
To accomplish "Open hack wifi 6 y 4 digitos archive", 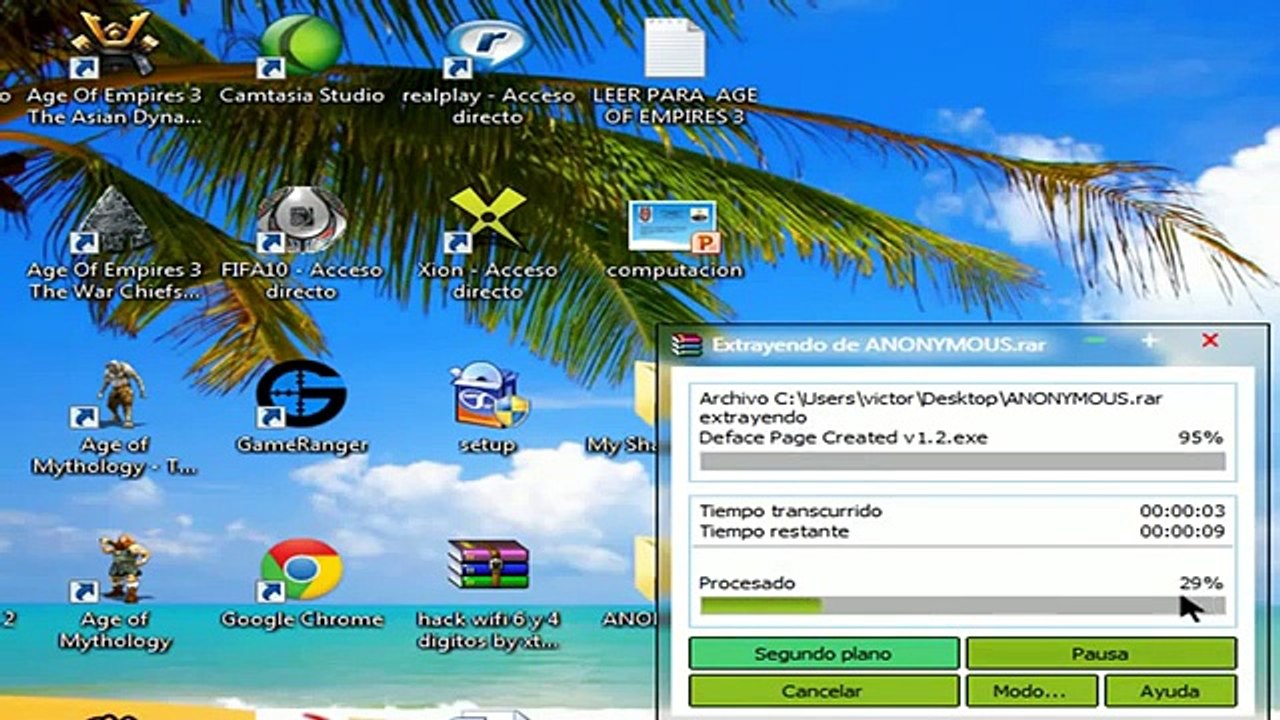I will pos(487,566).
